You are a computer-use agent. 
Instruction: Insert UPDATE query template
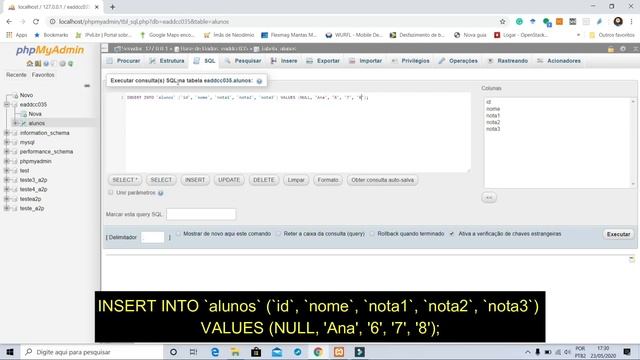229,180
